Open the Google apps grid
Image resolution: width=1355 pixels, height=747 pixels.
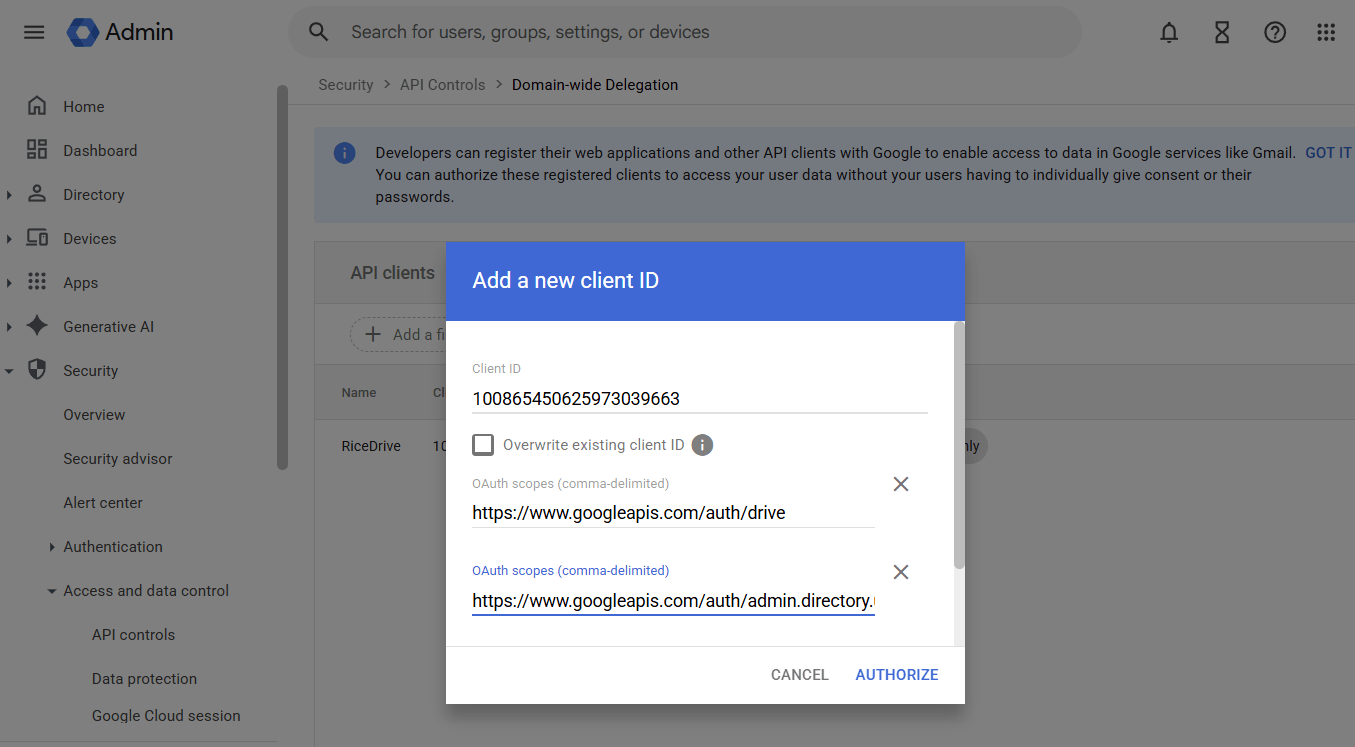(1326, 32)
